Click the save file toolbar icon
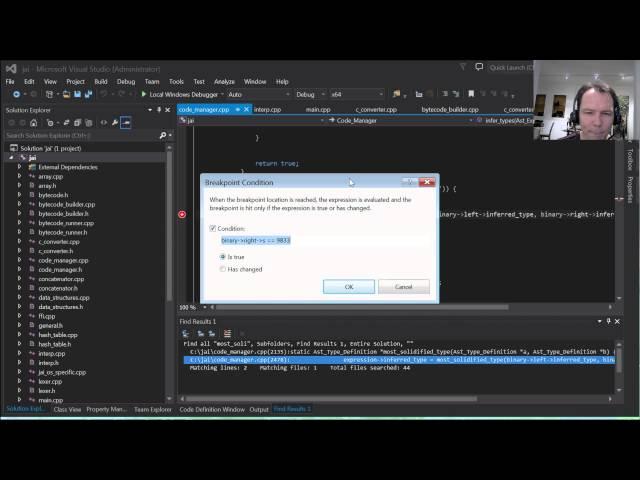 [x=77, y=94]
